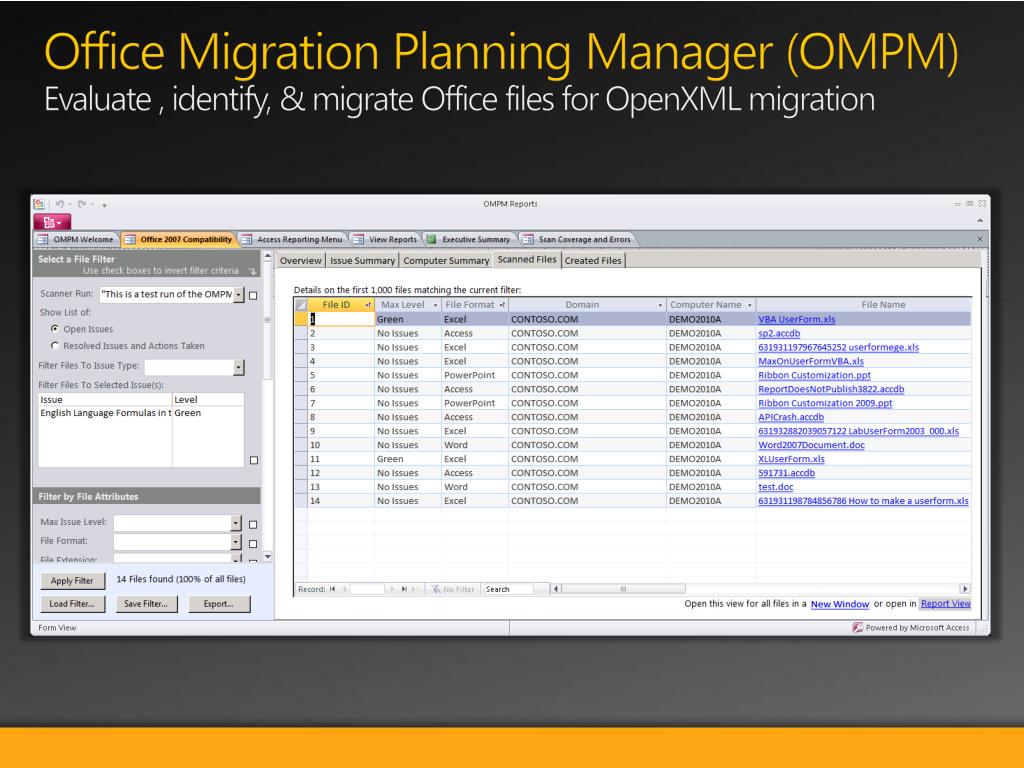Open Domain column header dropdown

[x=660, y=305]
